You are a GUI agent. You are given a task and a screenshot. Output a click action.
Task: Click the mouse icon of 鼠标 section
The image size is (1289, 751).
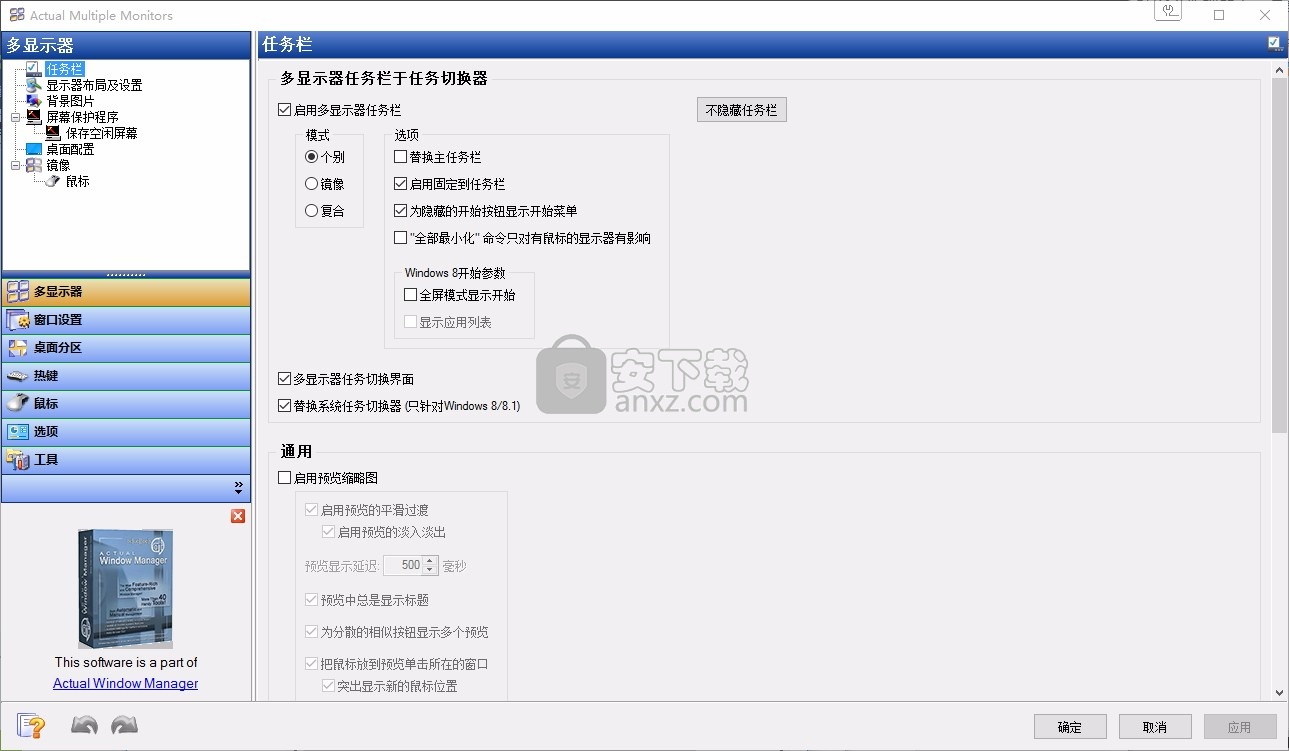point(18,404)
